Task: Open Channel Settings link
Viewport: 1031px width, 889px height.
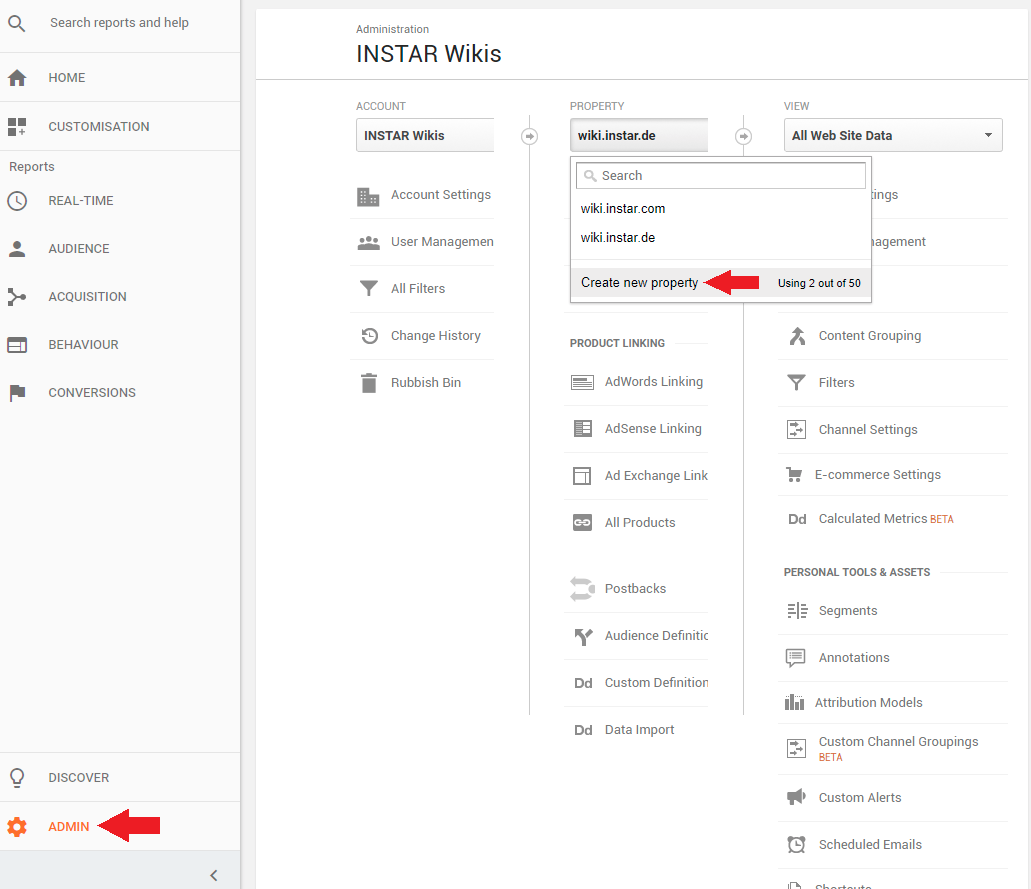Action: pos(868,429)
